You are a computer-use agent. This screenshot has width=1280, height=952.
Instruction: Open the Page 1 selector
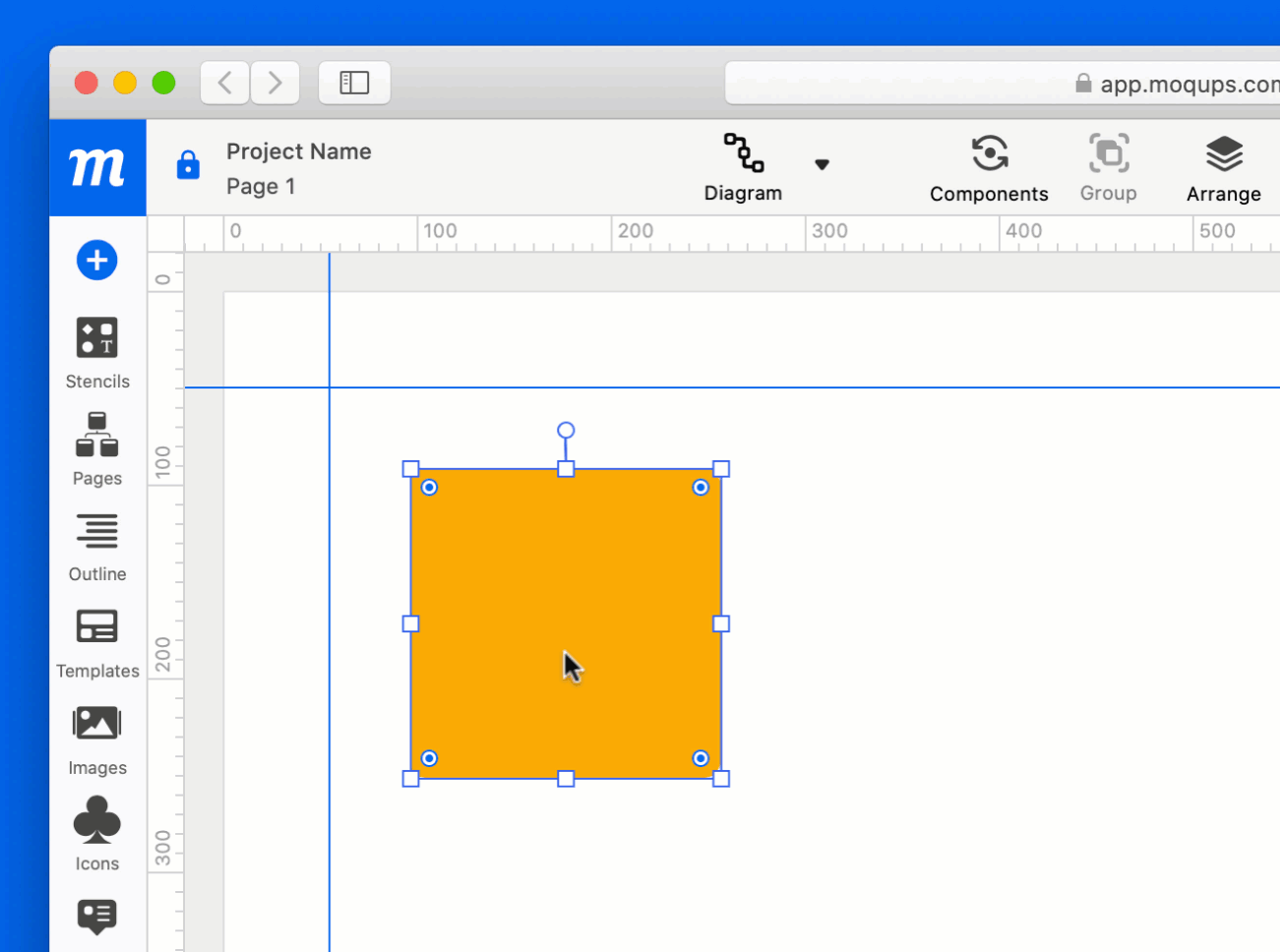pyautogui.click(x=261, y=186)
